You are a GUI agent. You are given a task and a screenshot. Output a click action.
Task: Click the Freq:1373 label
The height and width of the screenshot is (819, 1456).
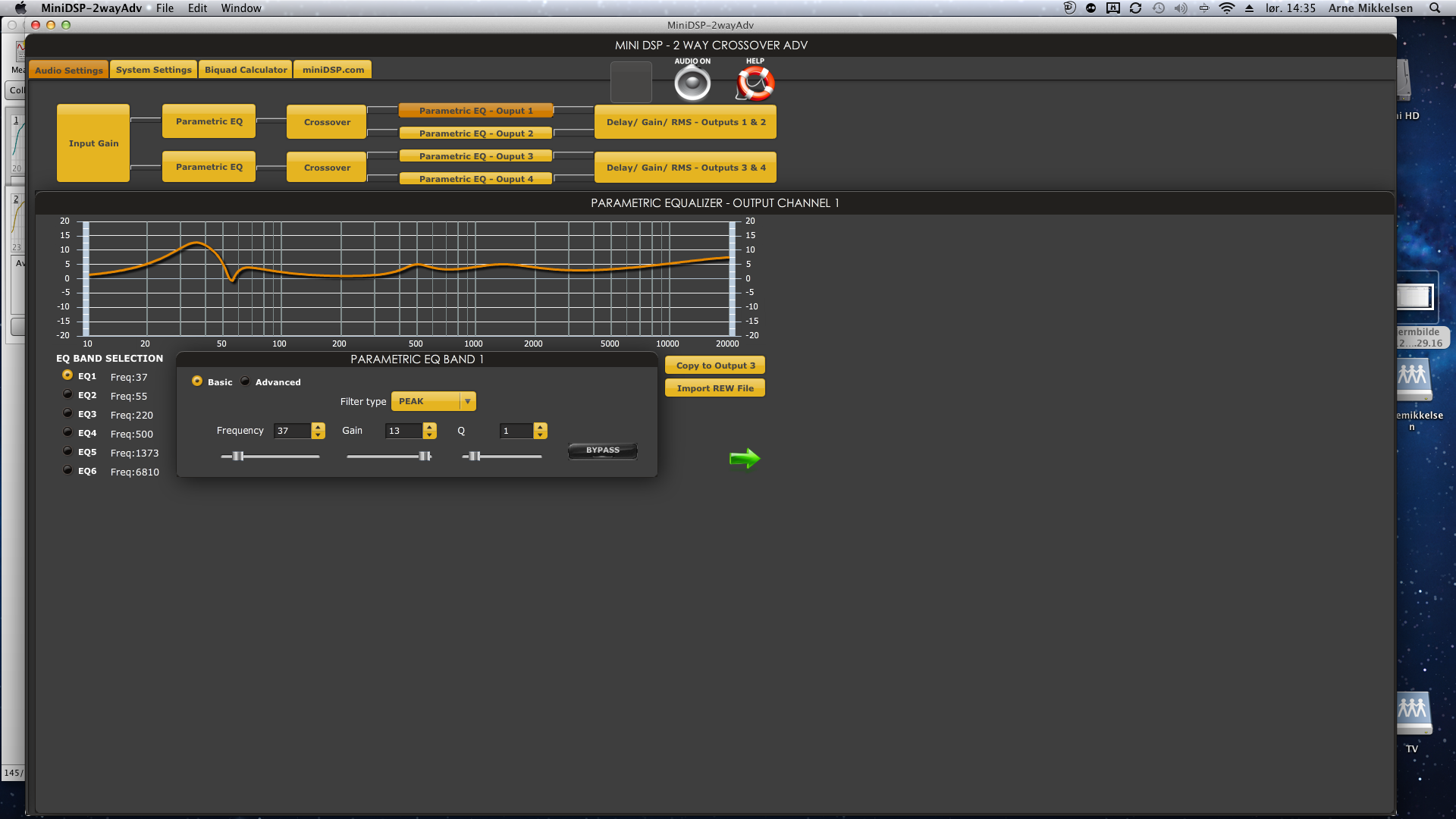[134, 453]
